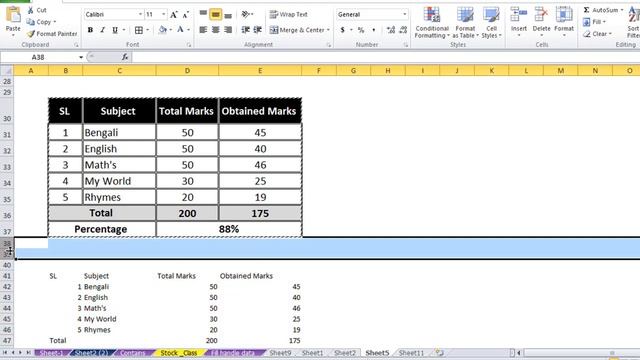Click the 88% percentage cell

[x=229, y=229]
